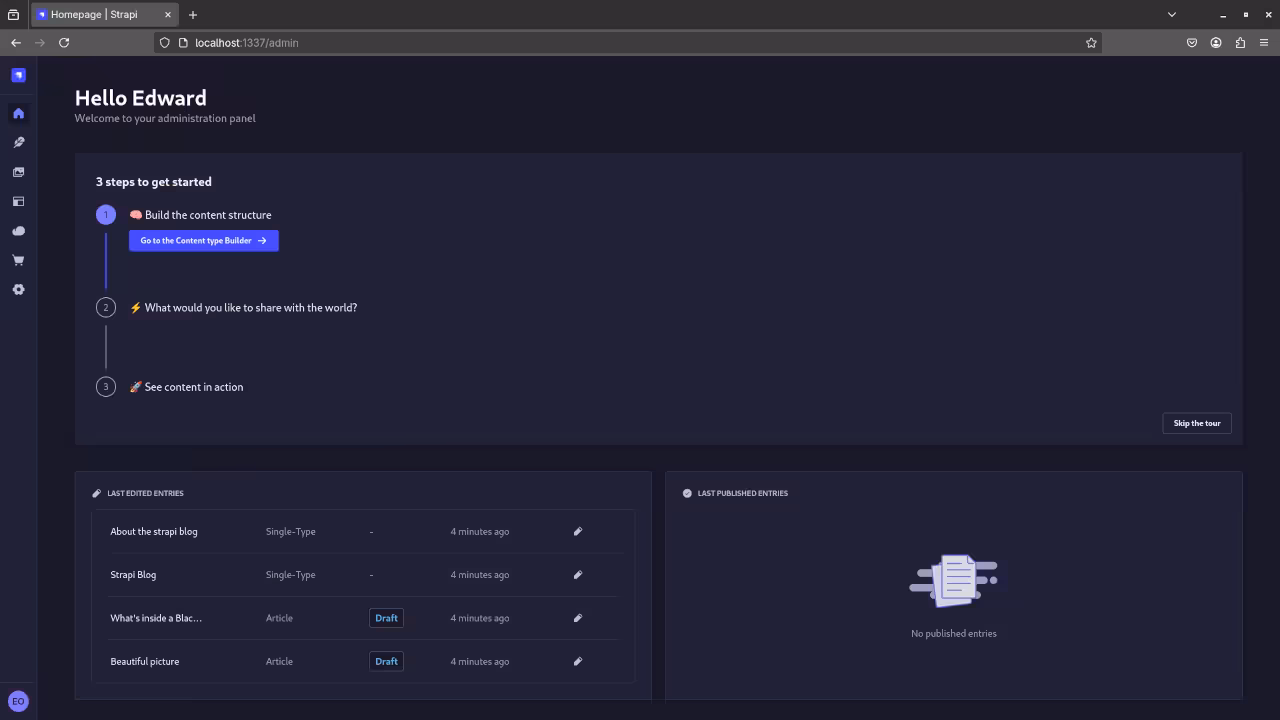Open the Firefox extensions menu

click(1240, 43)
